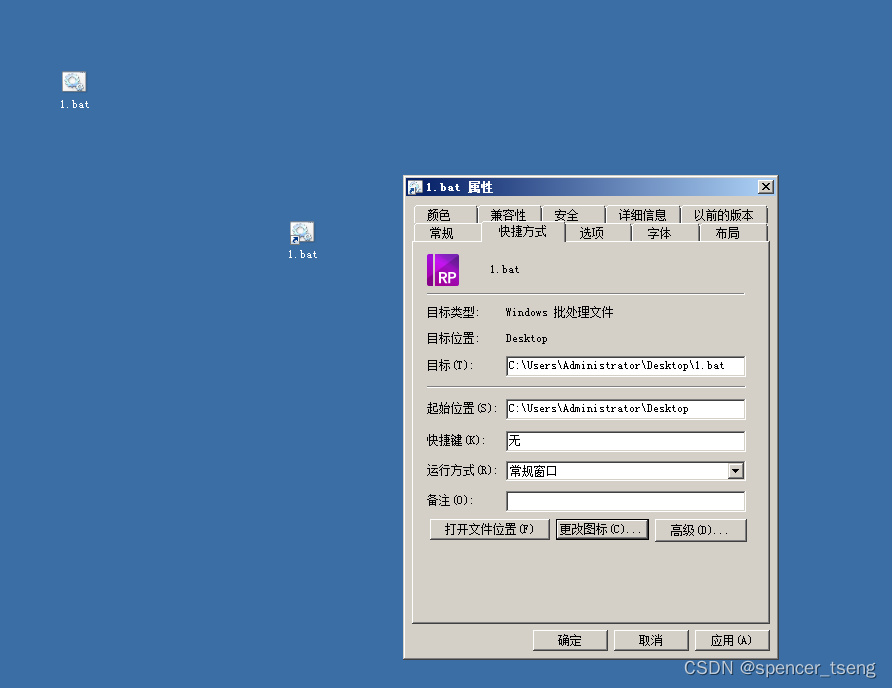
Task: Click inside the 目标 text field
Action: click(x=625, y=366)
